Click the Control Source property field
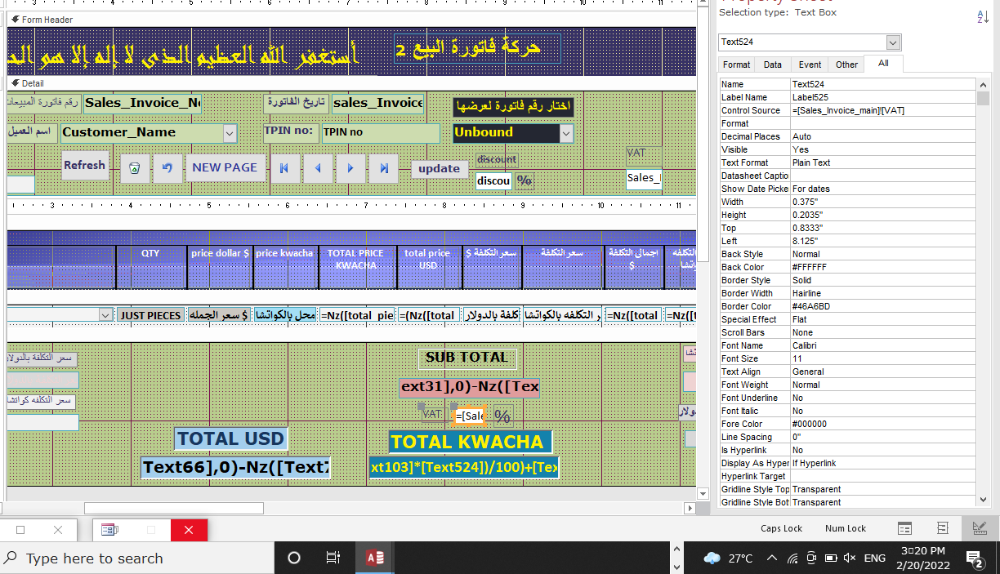 [883, 110]
